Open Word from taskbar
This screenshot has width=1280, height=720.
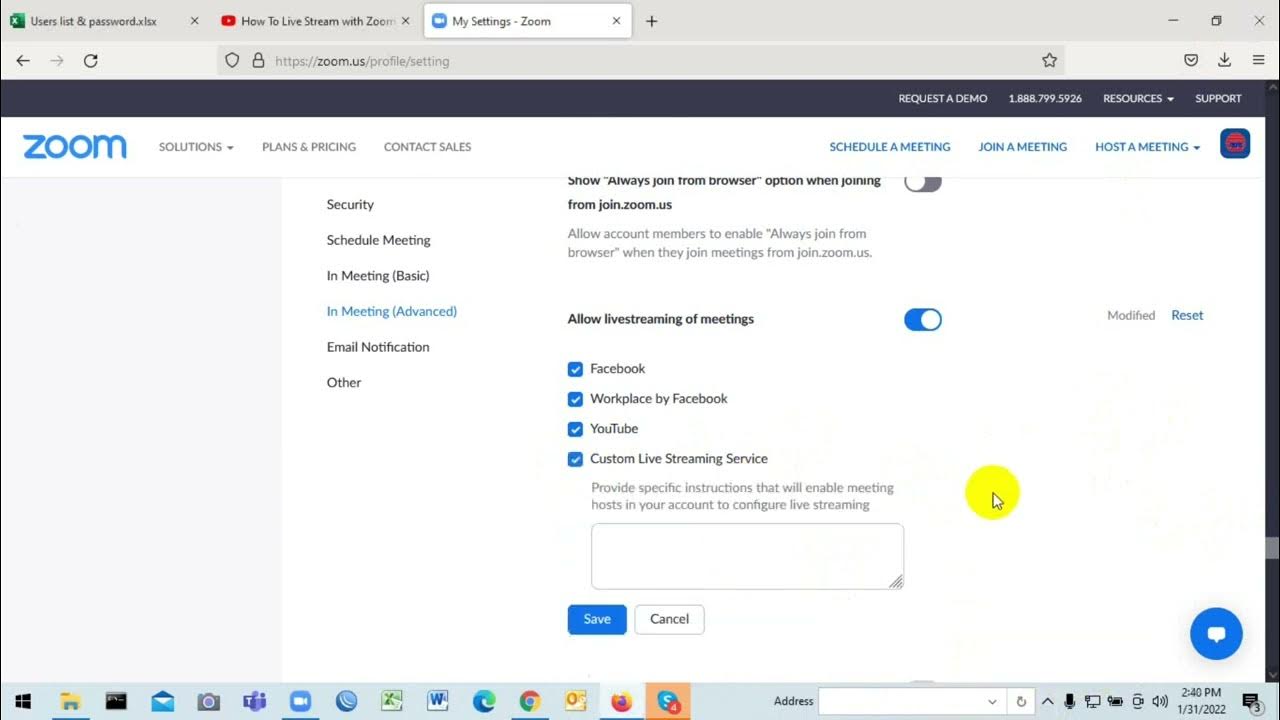tap(438, 701)
